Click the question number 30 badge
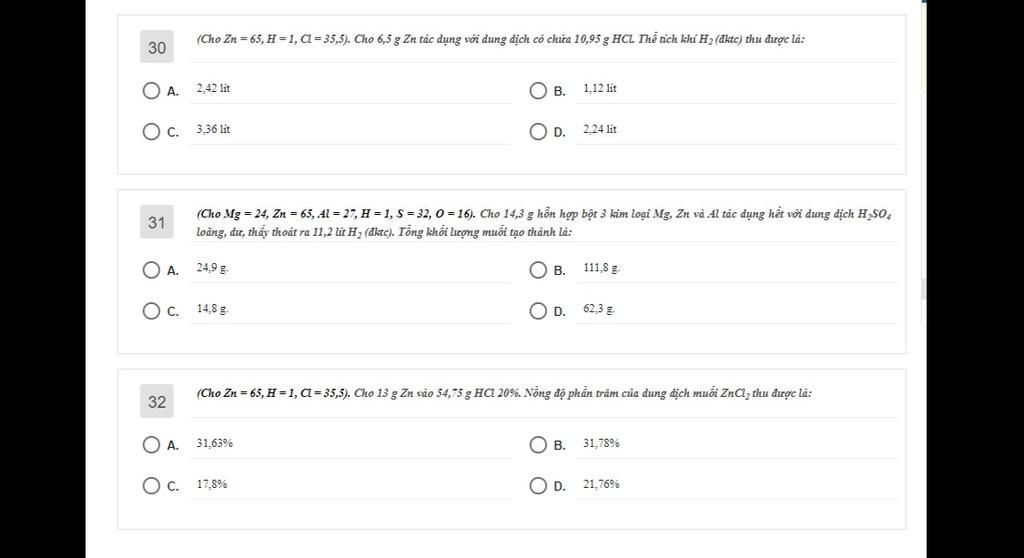Screen dimensions: 1024x558 [157, 47]
